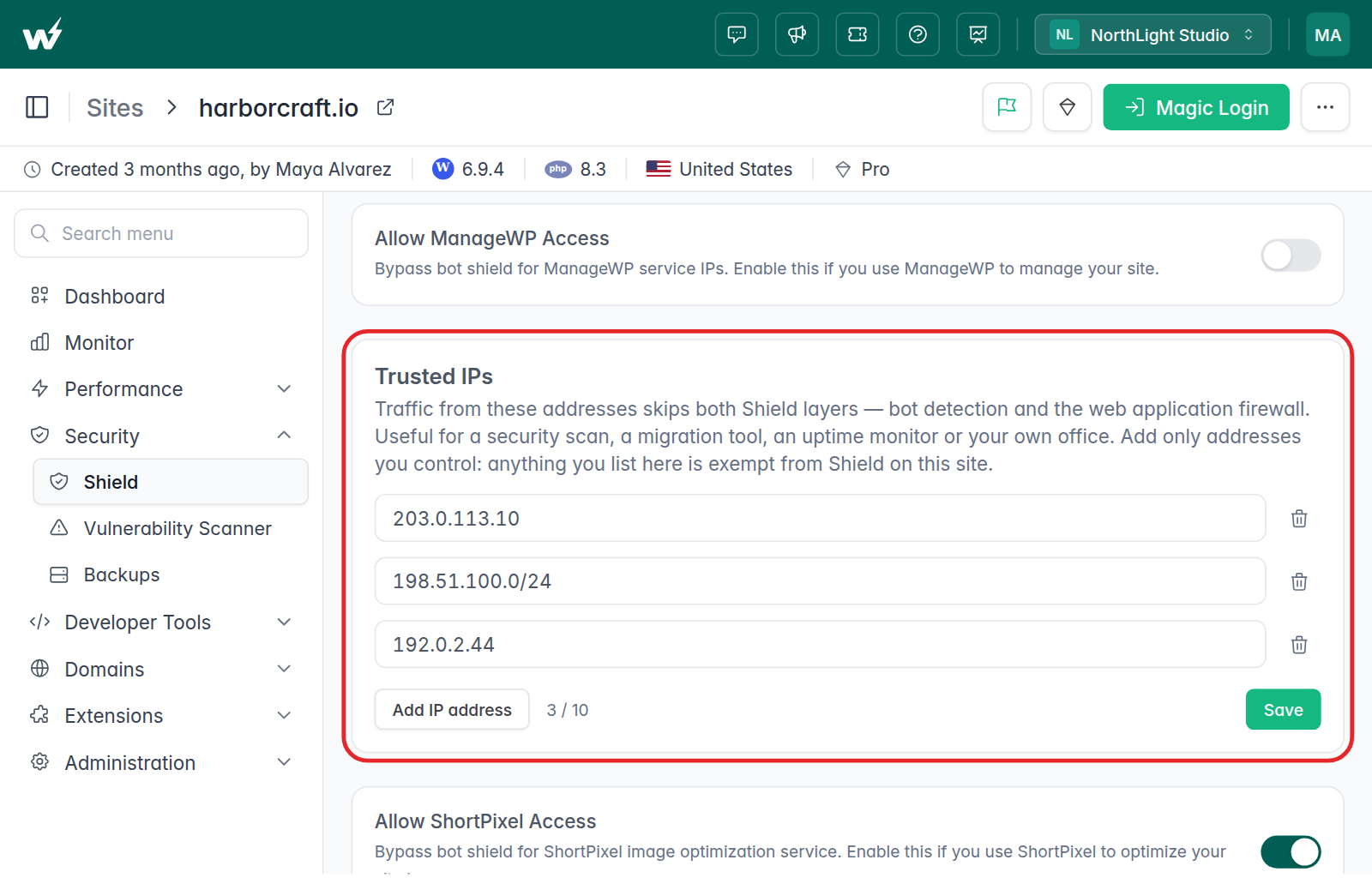The width and height of the screenshot is (1372, 878).
Task: Open Monitor in the sidebar
Action: [161, 343]
